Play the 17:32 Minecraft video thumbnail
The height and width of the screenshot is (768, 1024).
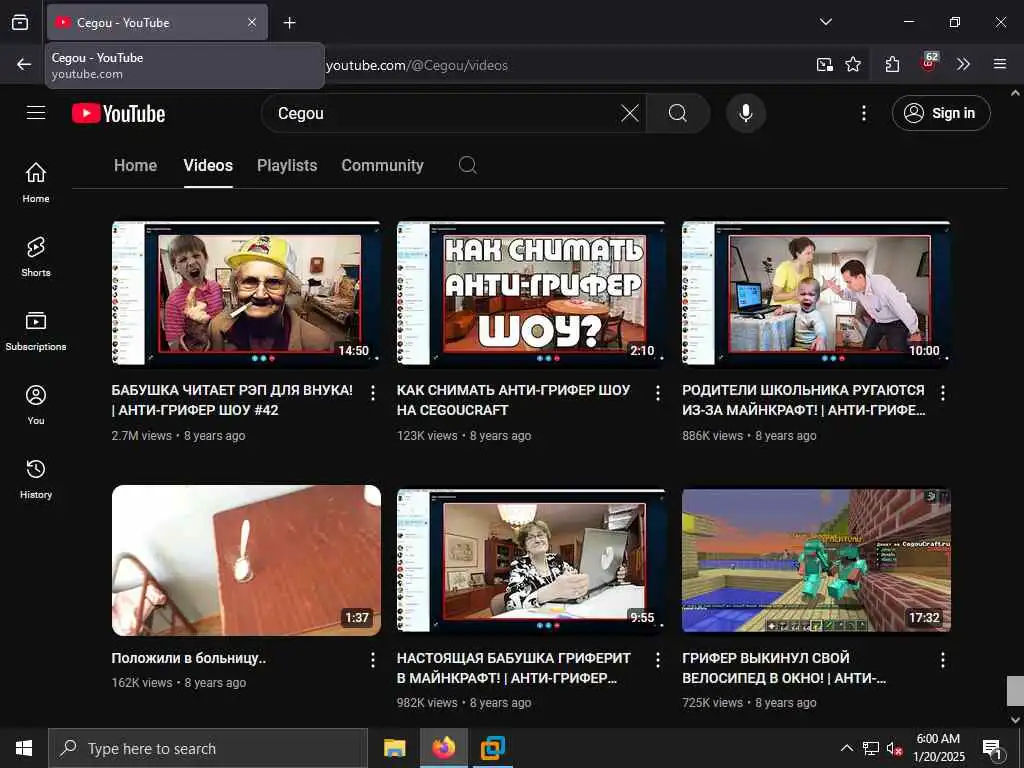click(x=816, y=560)
